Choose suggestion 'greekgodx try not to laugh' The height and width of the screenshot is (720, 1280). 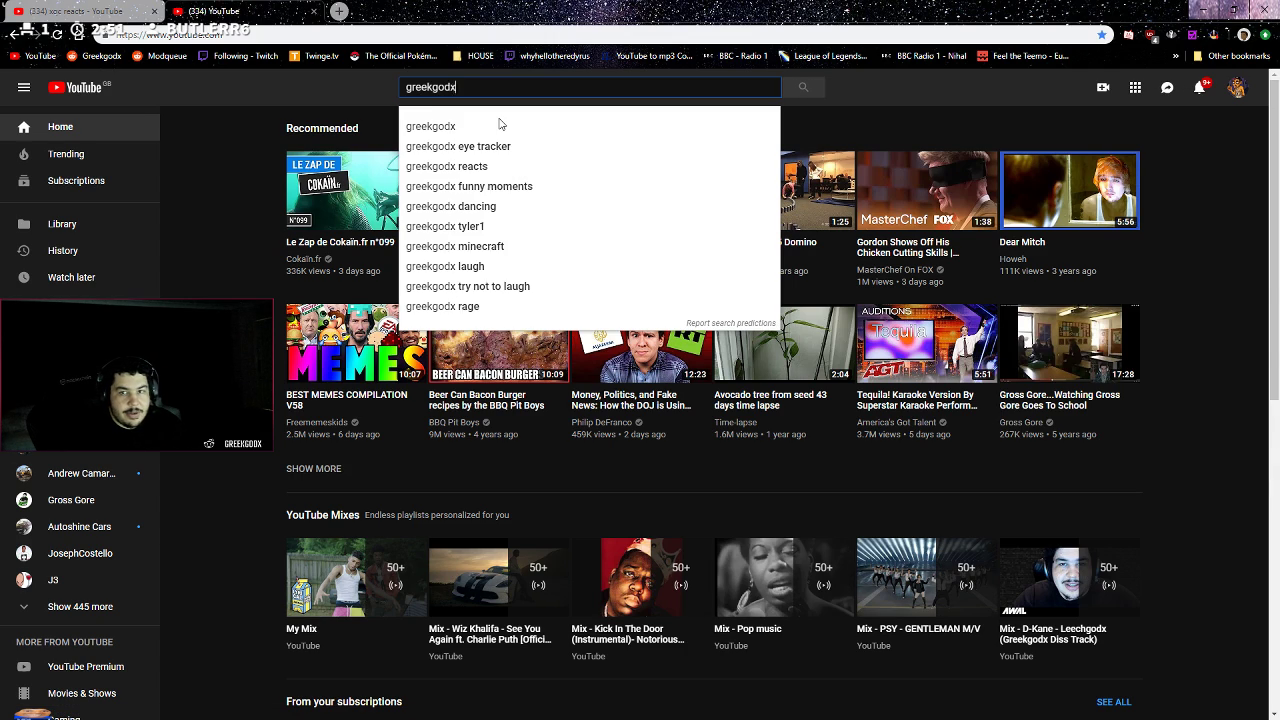click(x=589, y=286)
